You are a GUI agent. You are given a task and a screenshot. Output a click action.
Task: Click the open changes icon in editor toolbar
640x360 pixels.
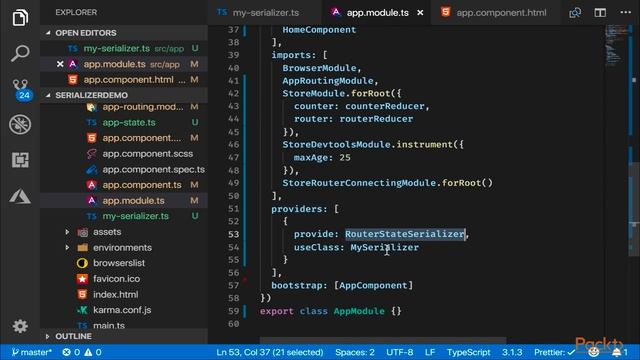click(x=575, y=13)
